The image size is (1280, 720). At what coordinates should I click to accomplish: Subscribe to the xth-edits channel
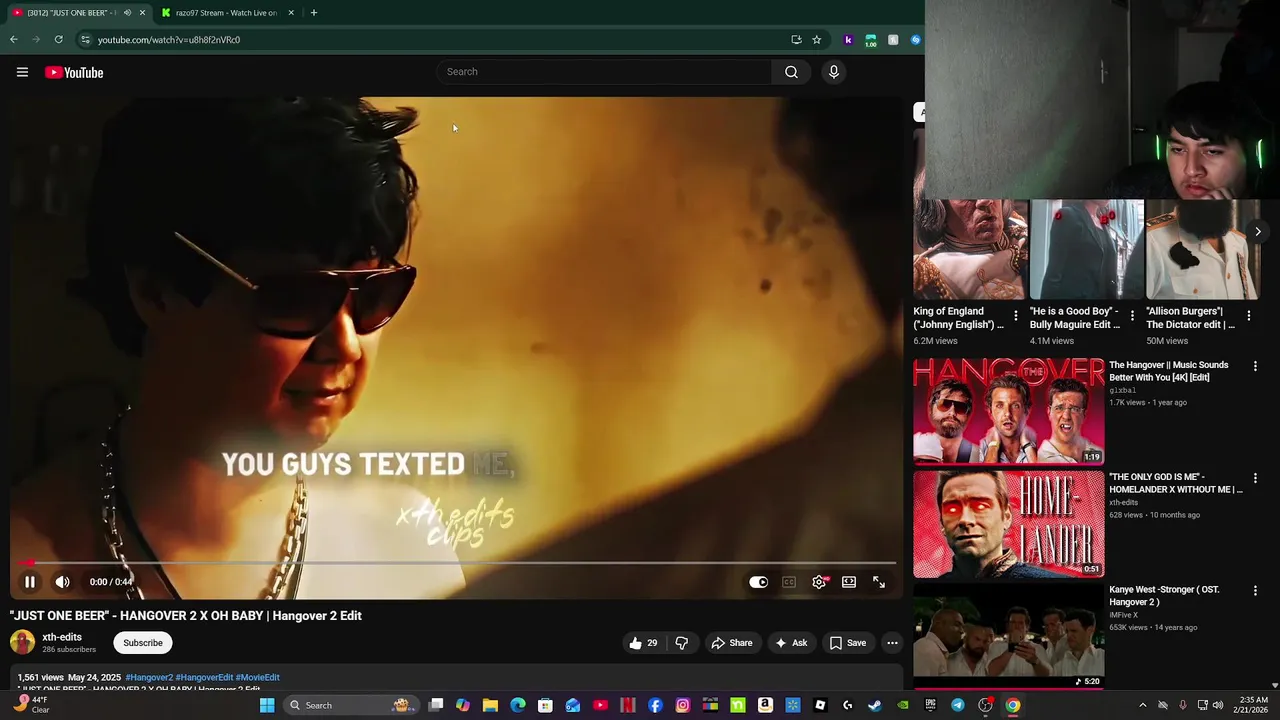143,643
